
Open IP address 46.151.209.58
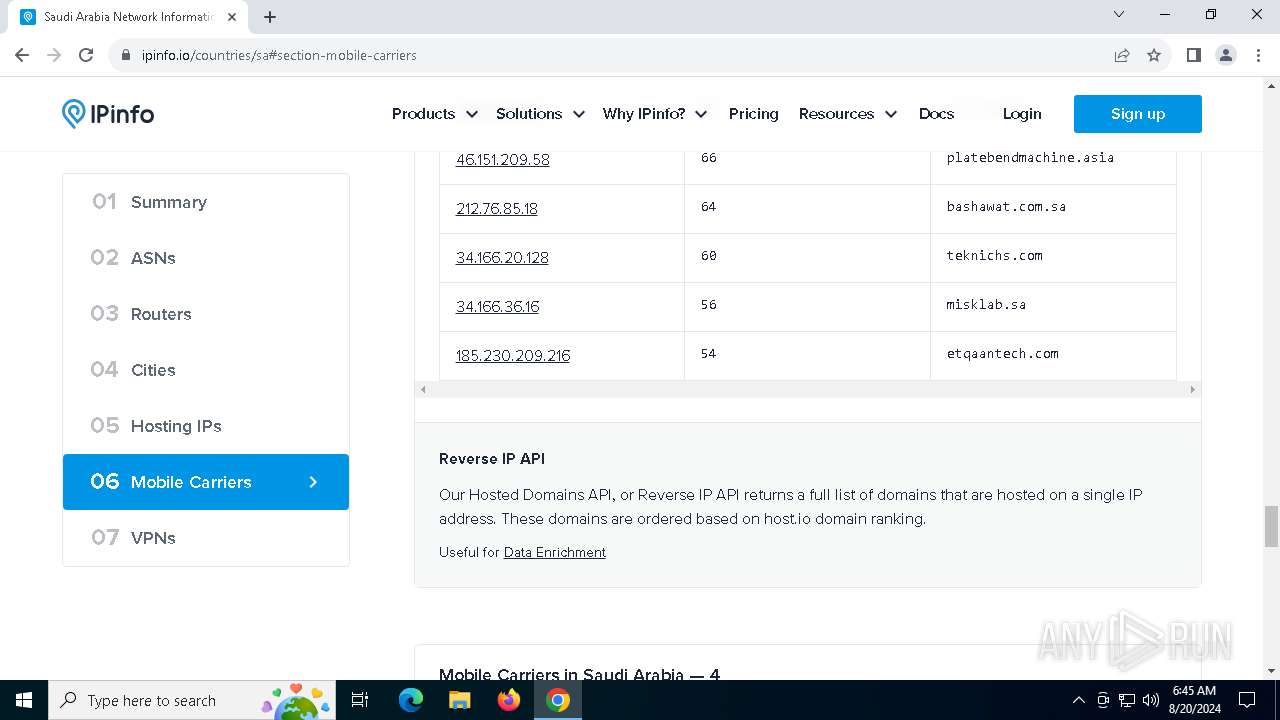(502, 160)
